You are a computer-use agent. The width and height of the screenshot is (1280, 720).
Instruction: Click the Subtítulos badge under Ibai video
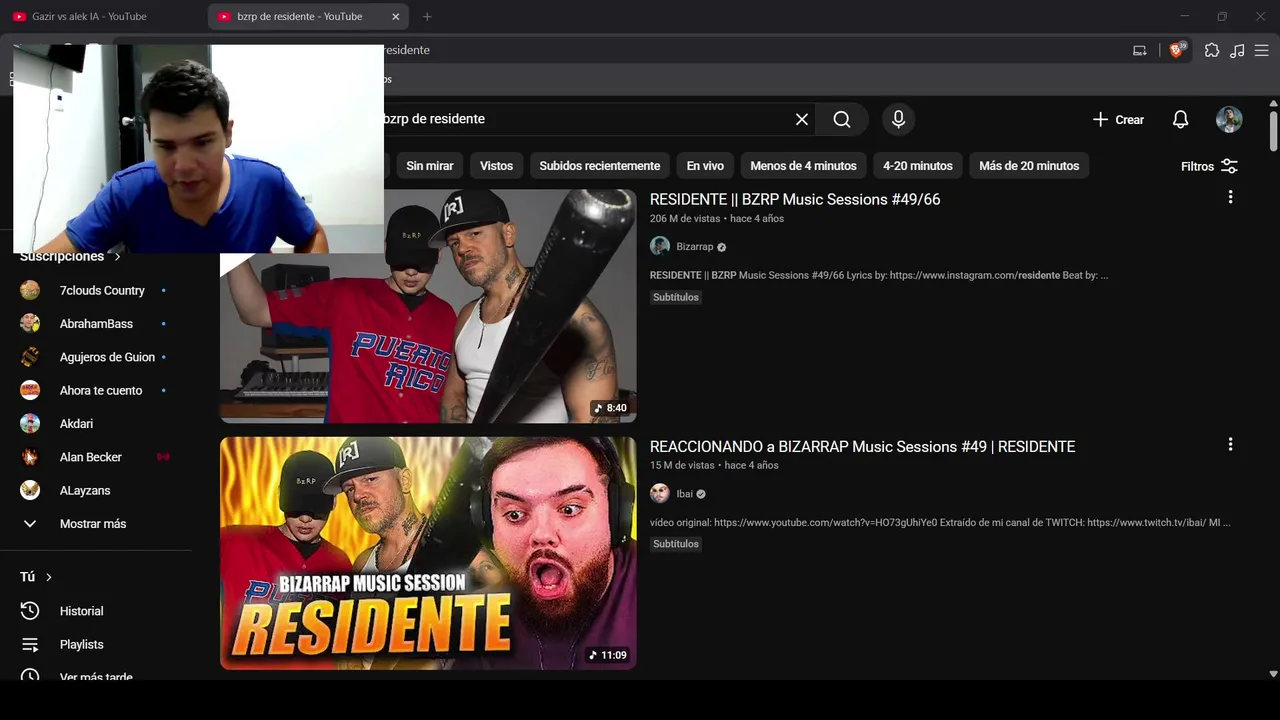tap(676, 544)
